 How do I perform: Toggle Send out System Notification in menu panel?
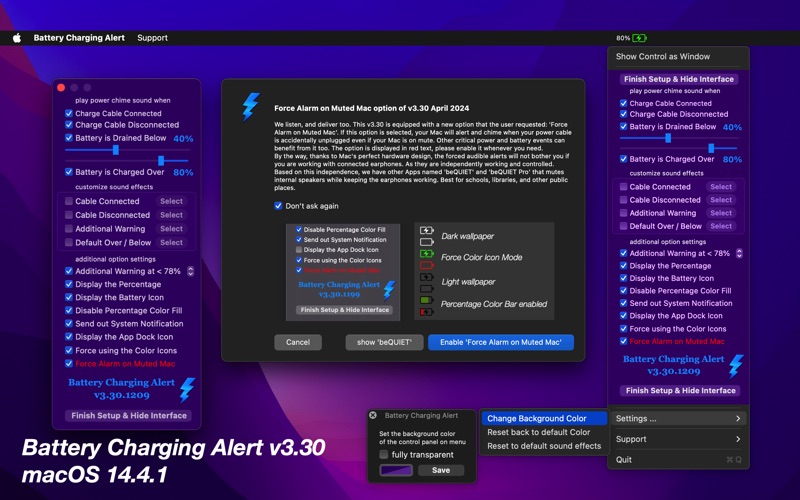pyautogui.click(x=623, y=303)
